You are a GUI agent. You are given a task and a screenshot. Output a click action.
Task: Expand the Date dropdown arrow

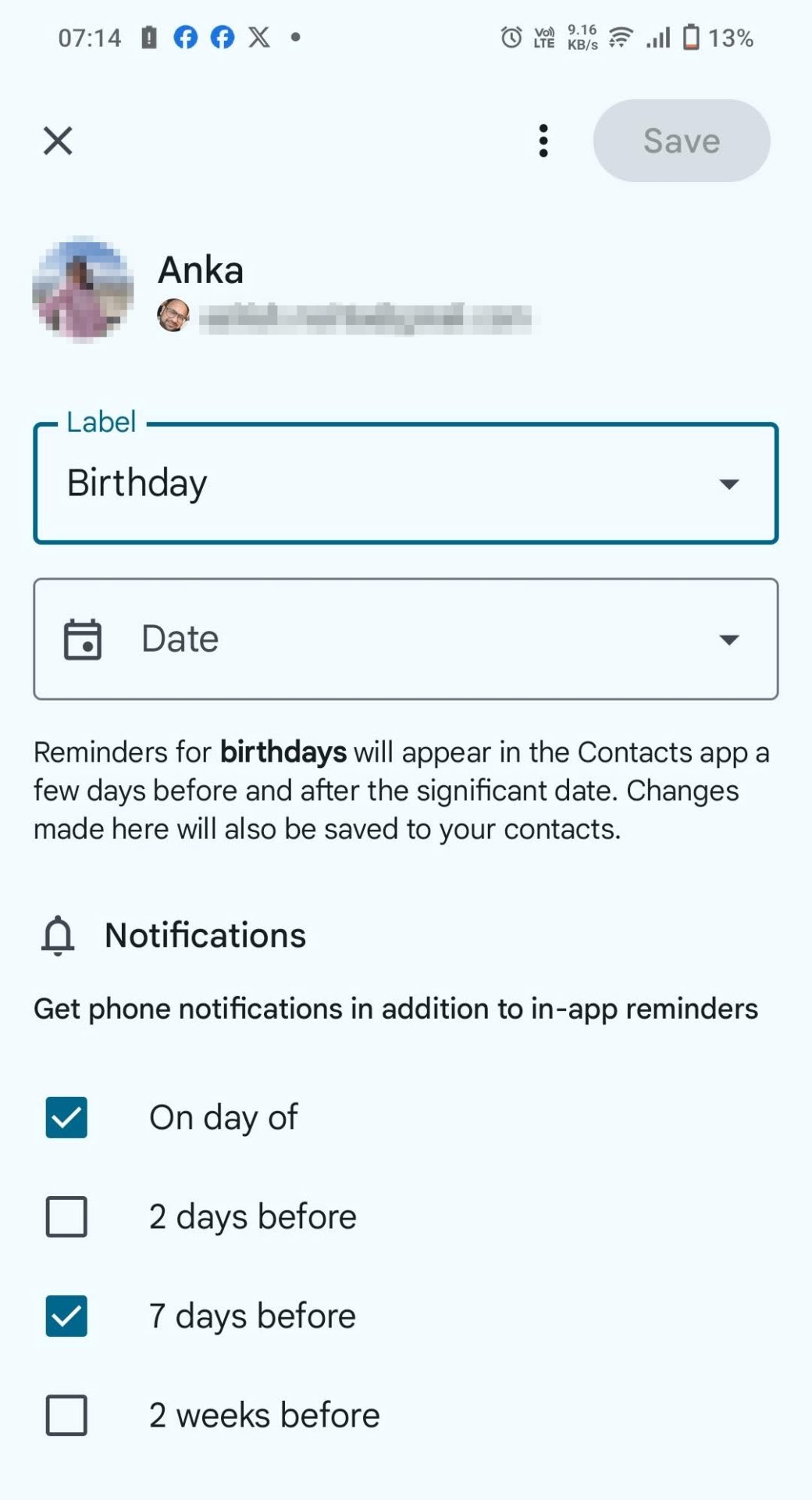click(728, 640)
